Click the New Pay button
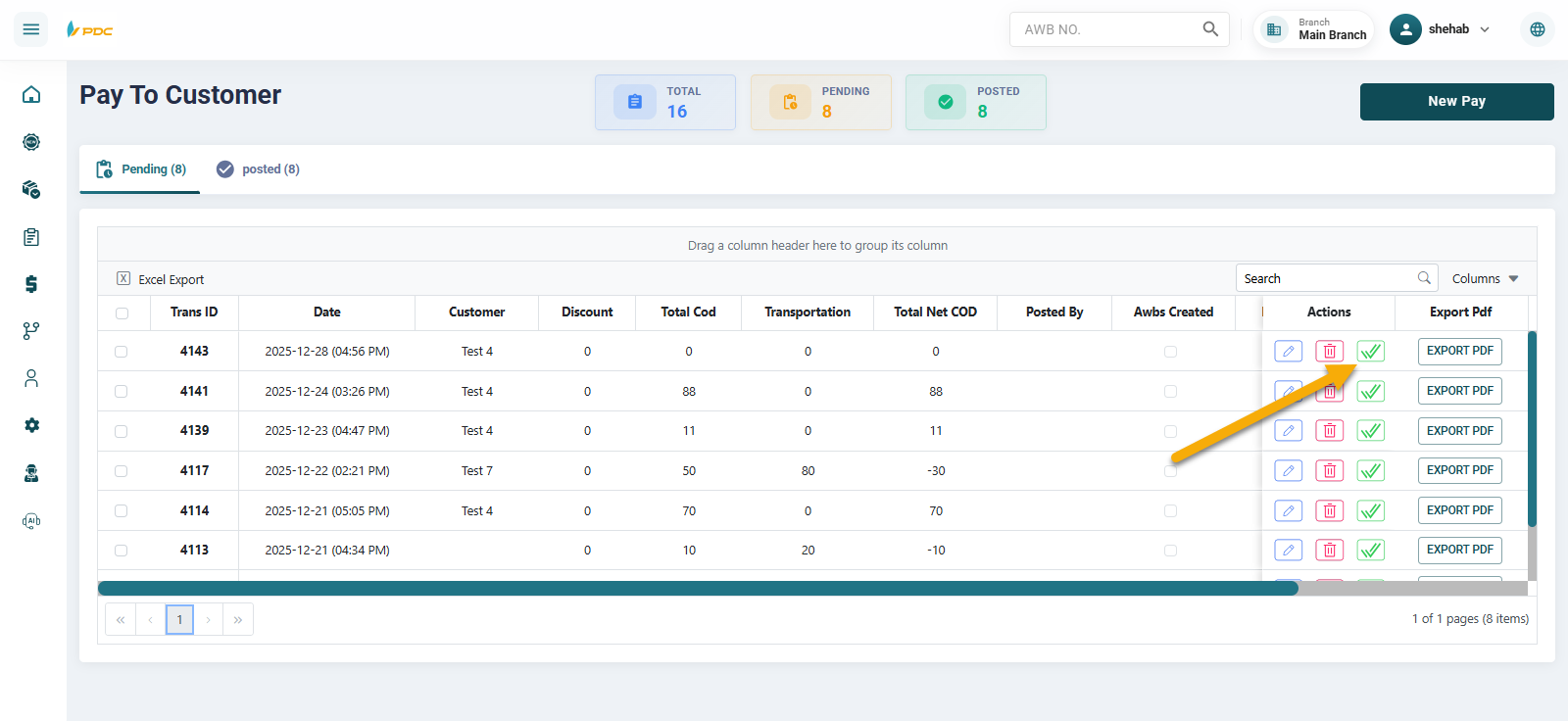Screen dimensions: 1568x721 [1456, 101]
